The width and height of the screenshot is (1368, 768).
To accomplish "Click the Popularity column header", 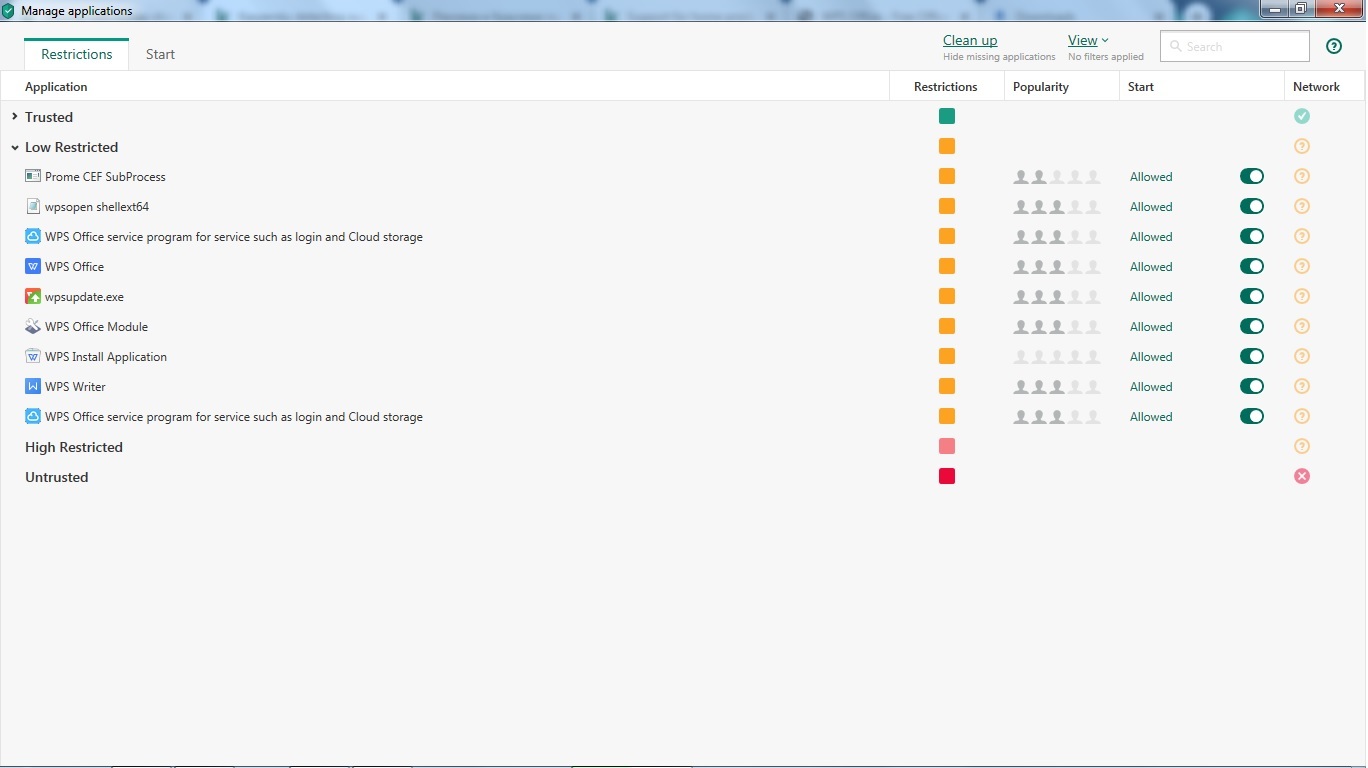I will pos(1041,87).
